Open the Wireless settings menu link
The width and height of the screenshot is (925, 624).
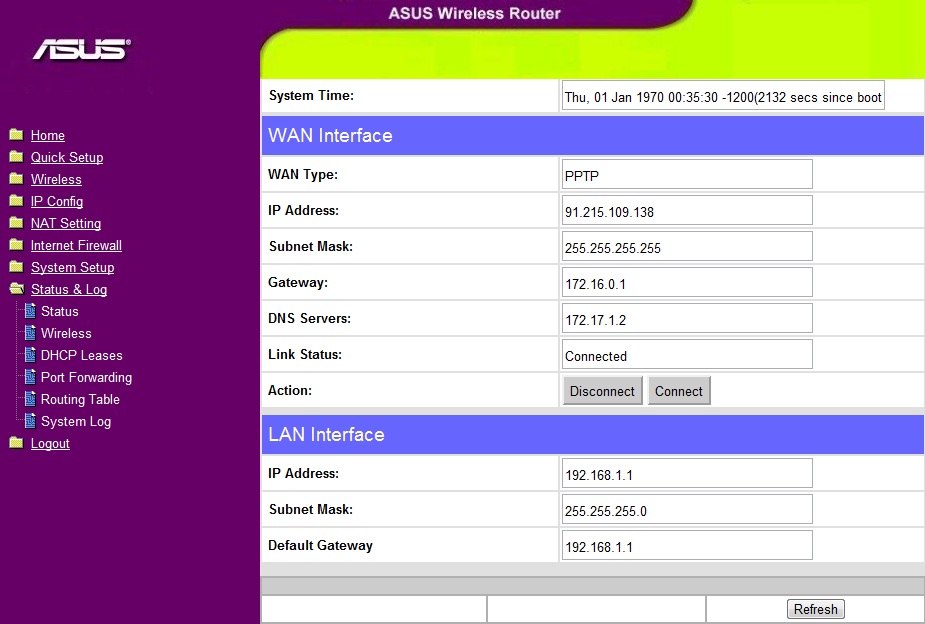56,179
